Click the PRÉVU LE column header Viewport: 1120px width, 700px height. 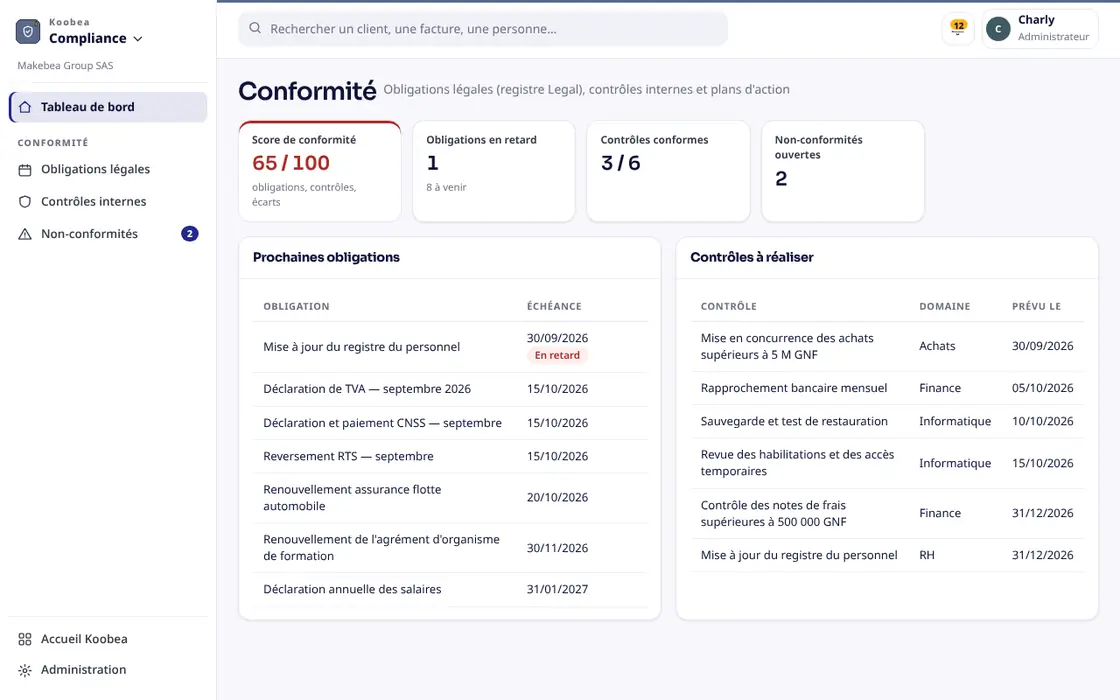tap(1036, 306)
